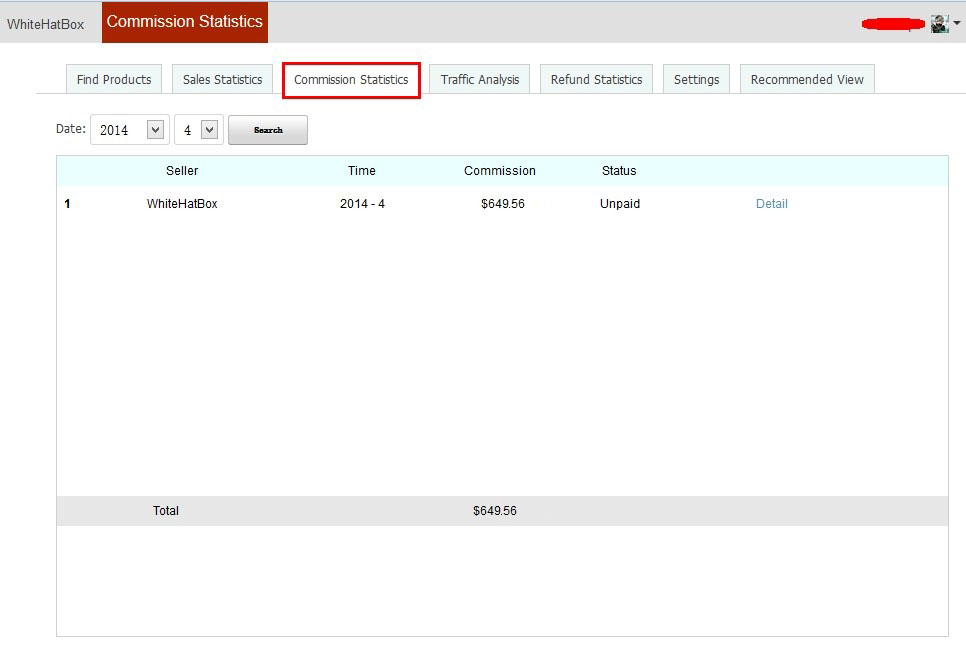
Task: Go to the Traffic Analysis tab
Action: 480,80
